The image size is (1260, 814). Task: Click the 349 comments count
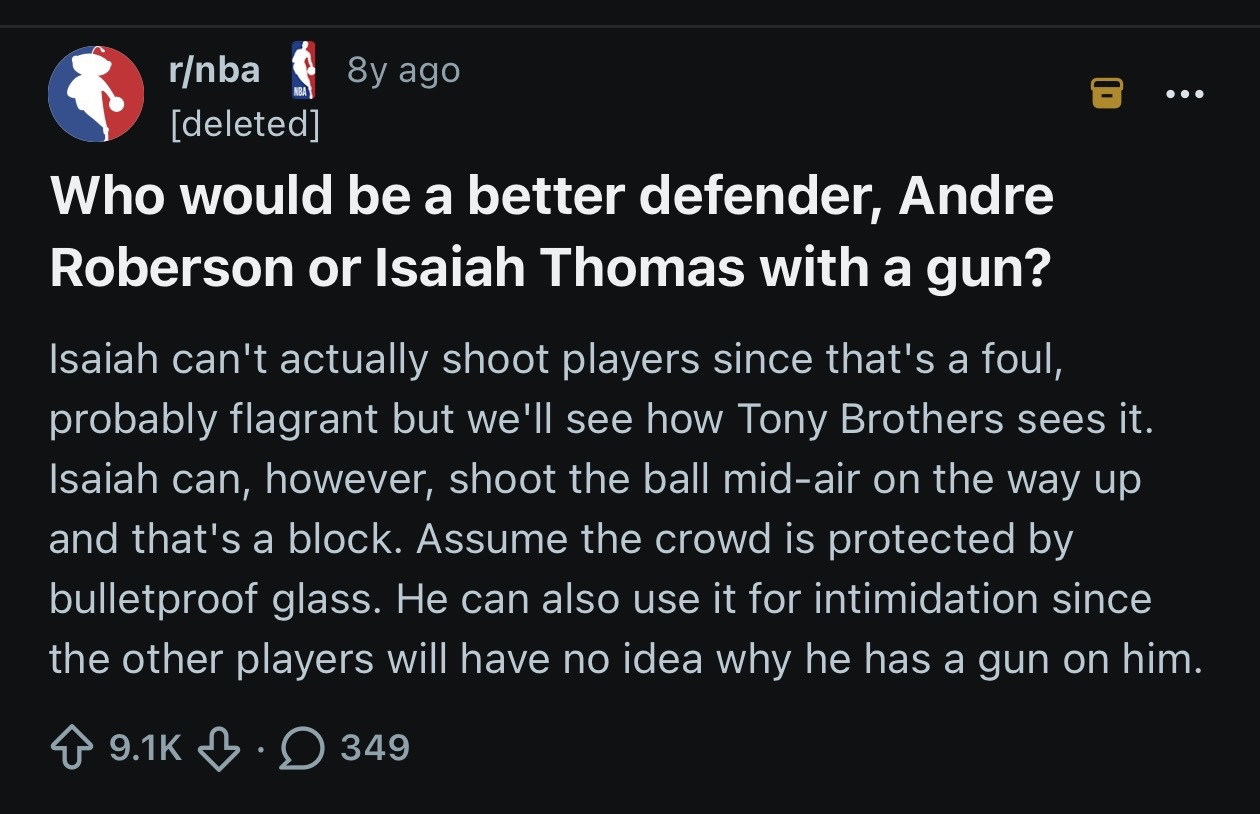pyautogui.click(x=375, y=747)
